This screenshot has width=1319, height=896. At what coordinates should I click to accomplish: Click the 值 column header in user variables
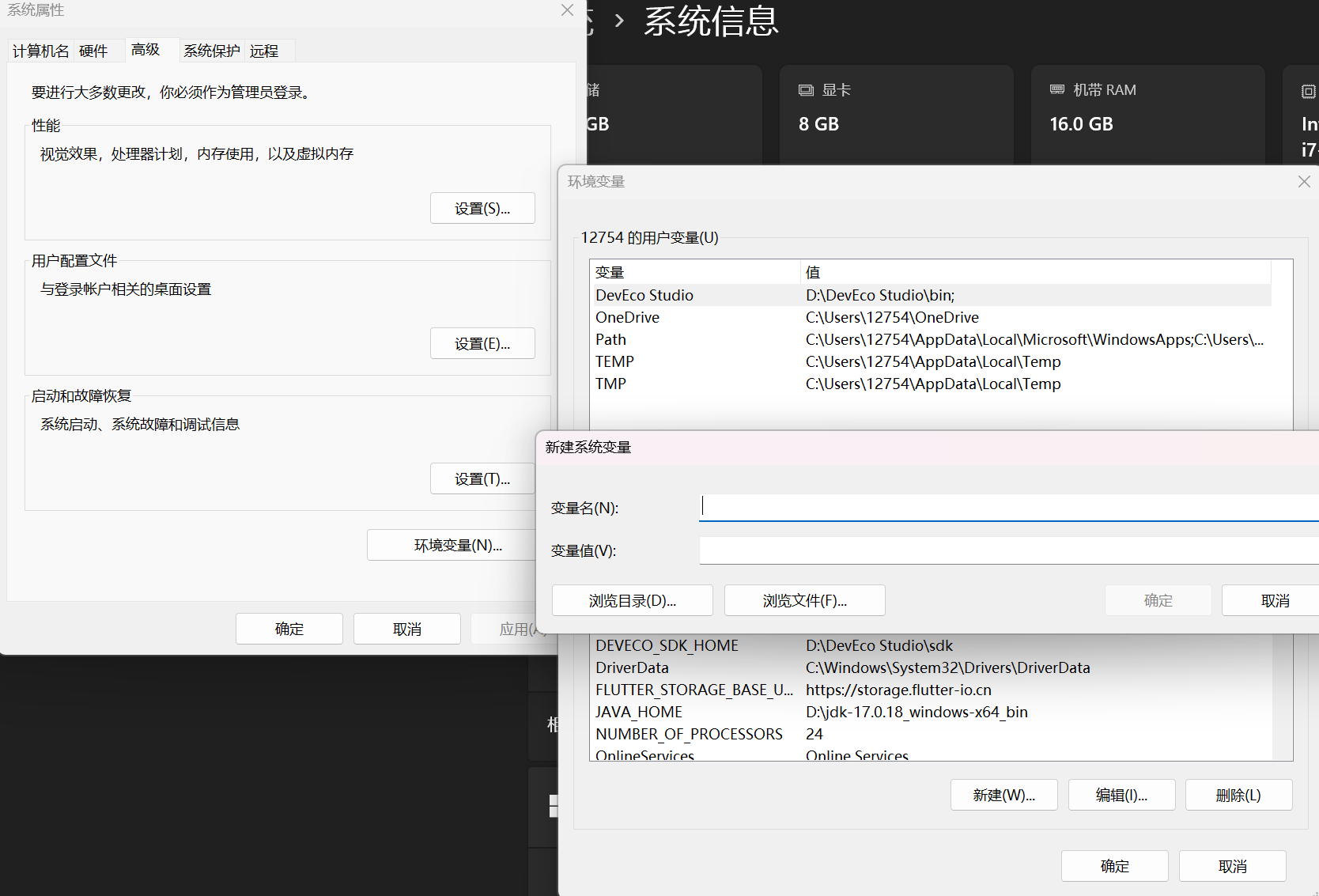tap(1036, 272)
